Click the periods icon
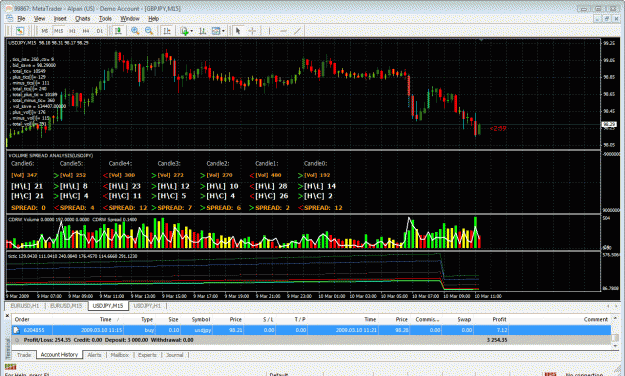This screenshot has width=625, height=376. coord(202,31)
